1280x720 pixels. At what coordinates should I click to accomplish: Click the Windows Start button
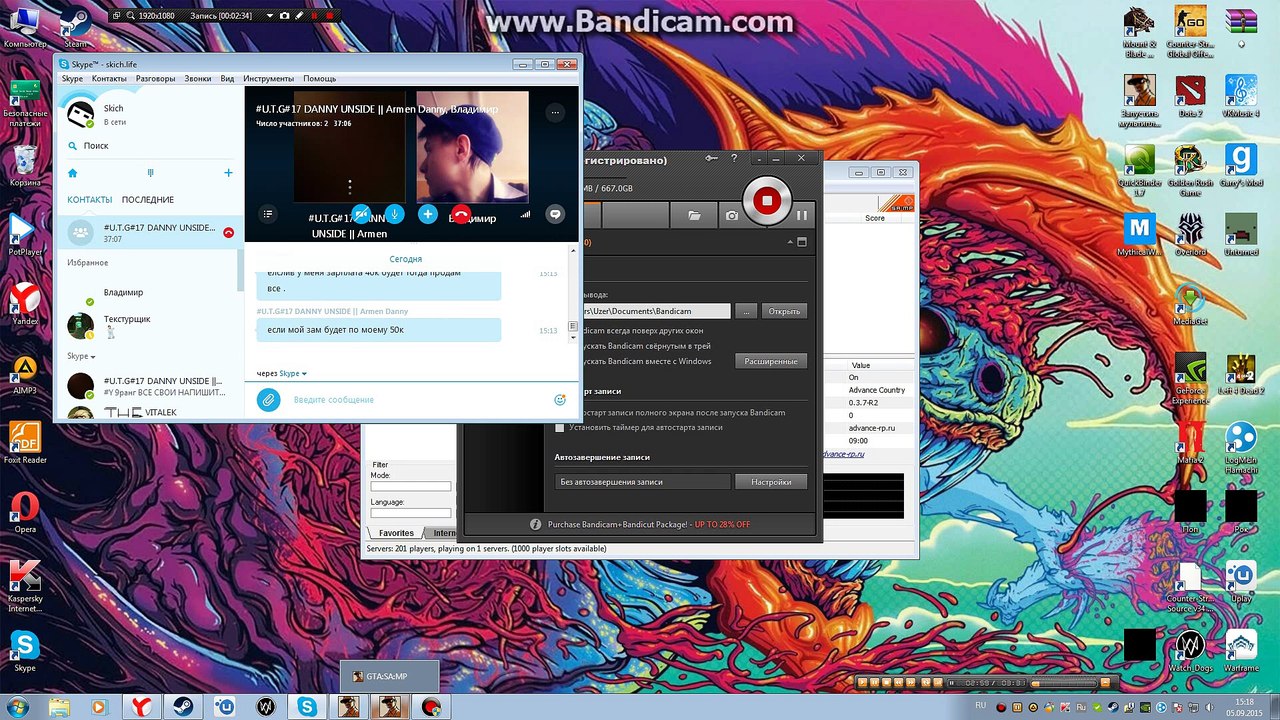tap(17, 706)
